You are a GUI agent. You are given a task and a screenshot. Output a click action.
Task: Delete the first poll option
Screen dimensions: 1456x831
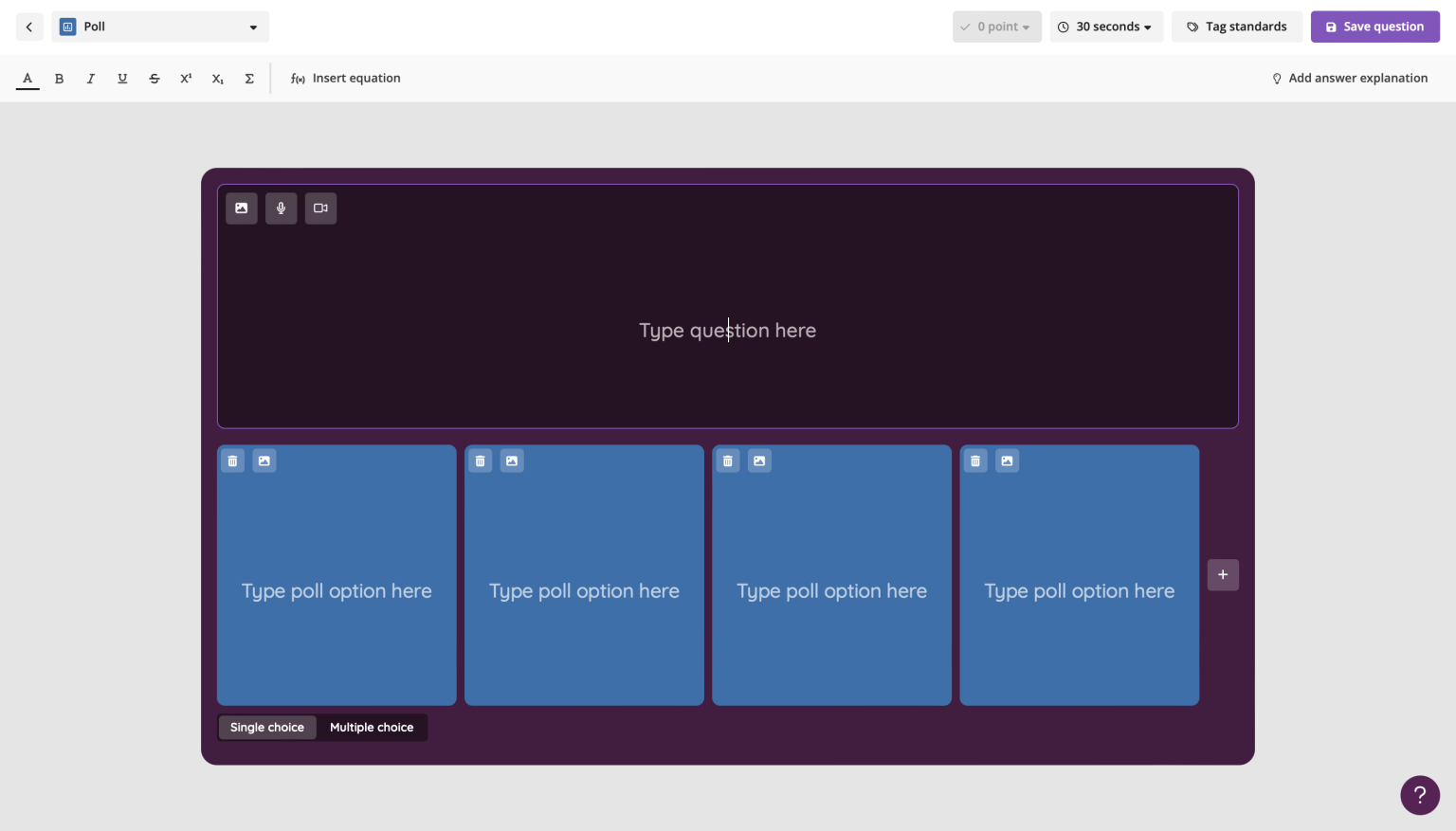click(x=232, y=461)
